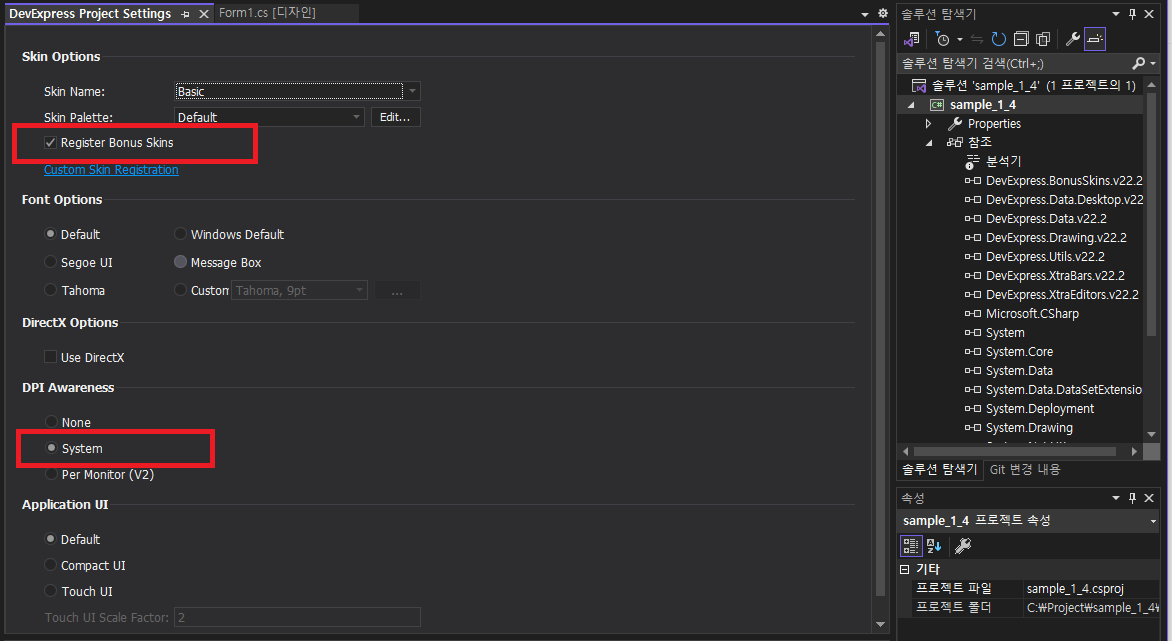Viewport: 1172px width, 641px height.
Task: Click the gear icon by the document tabs
Action: (883, 13)
